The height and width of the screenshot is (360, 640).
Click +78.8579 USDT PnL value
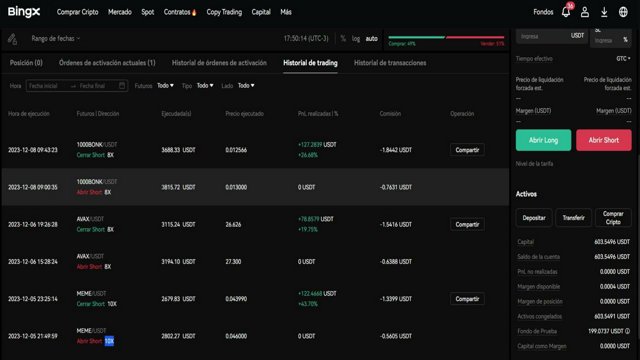click(x=316, y=219)
